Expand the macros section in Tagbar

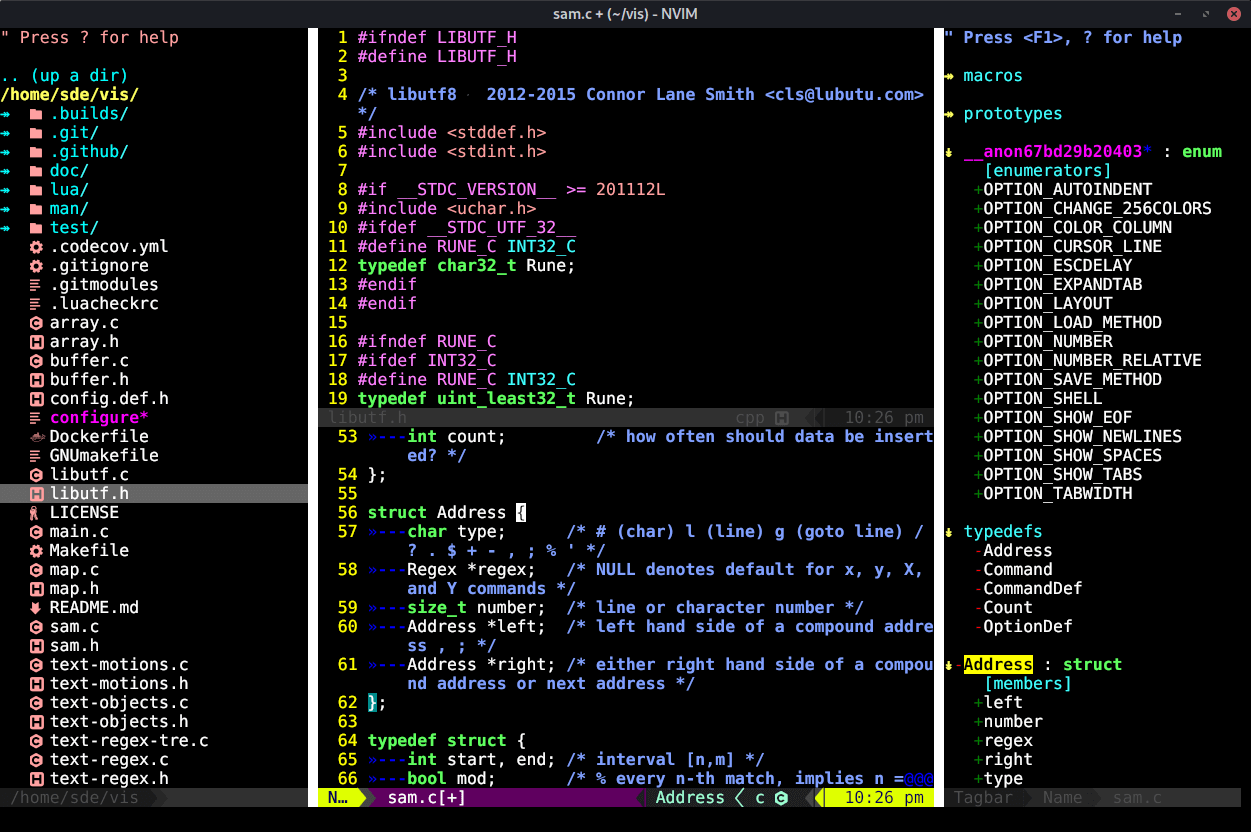click(x=949, y=76)
